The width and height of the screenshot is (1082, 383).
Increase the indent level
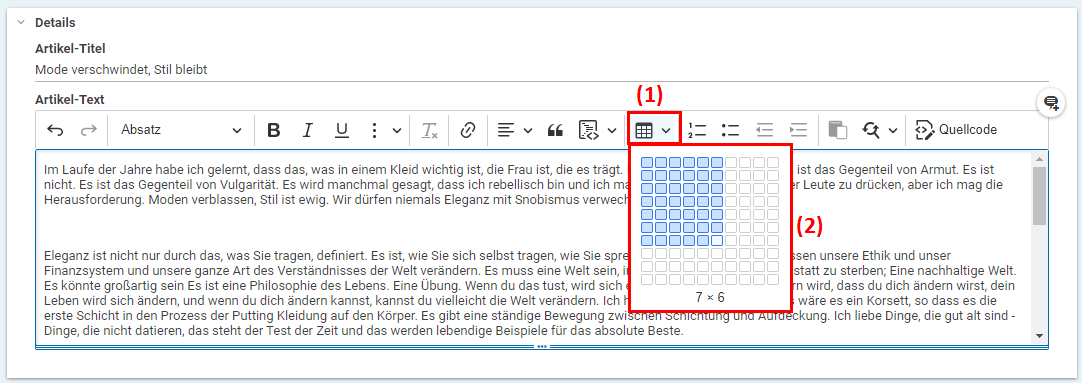pyautogui.click(x=798, y=130)
